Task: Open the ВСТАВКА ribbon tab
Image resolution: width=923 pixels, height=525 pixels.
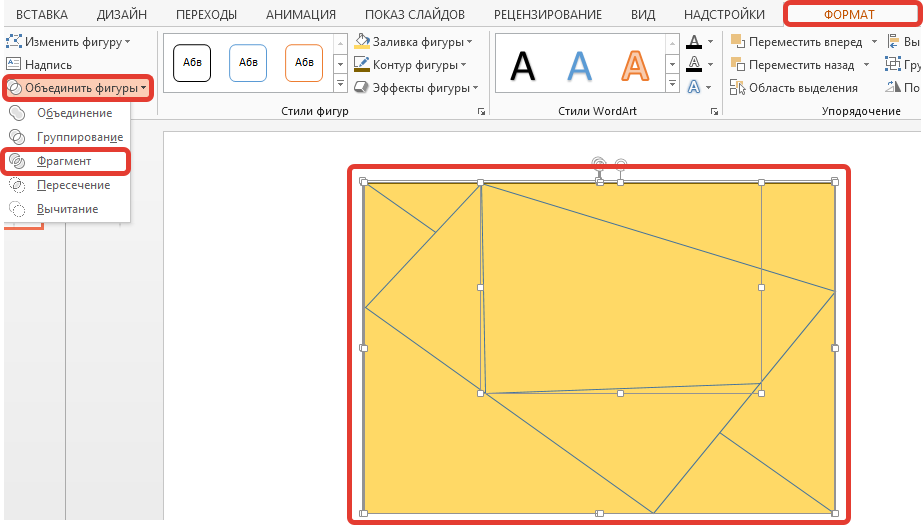Action: [x=42, y=15]
